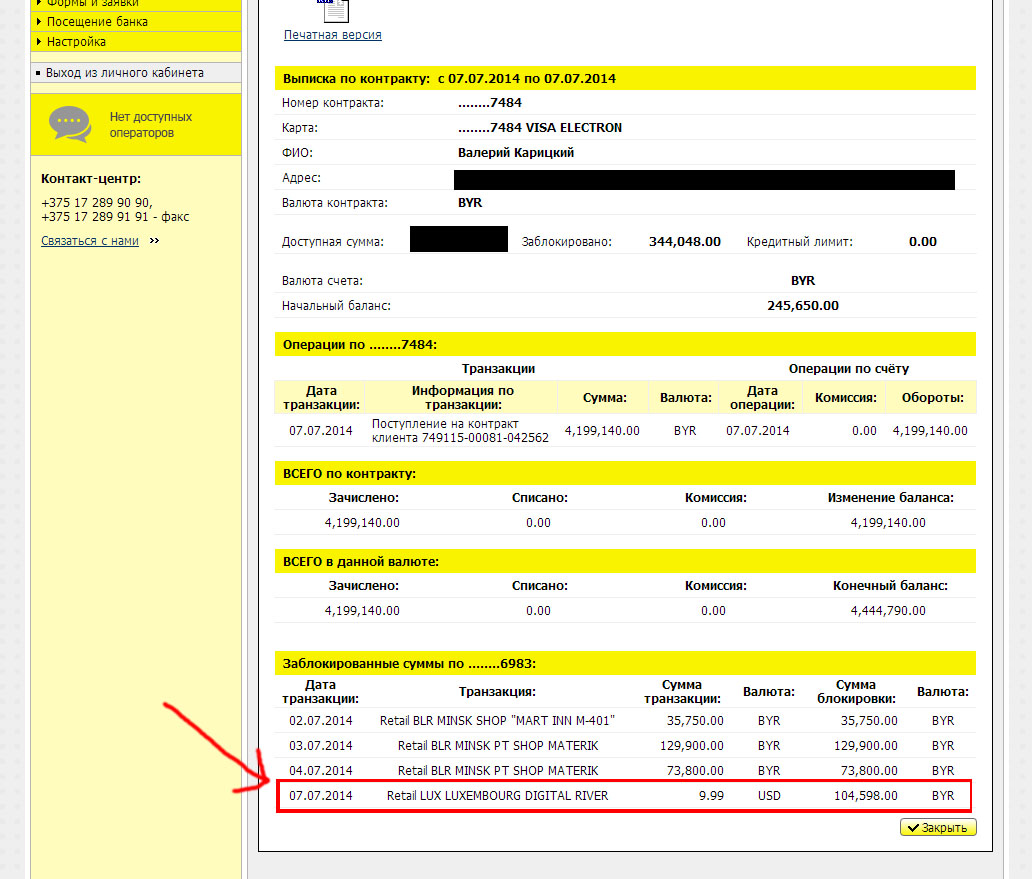Click the printable version document icon
1032x879 pixels.
335,12
